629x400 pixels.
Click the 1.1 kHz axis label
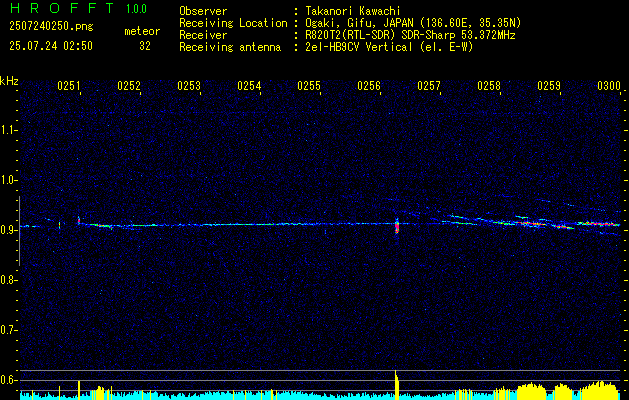7,130
